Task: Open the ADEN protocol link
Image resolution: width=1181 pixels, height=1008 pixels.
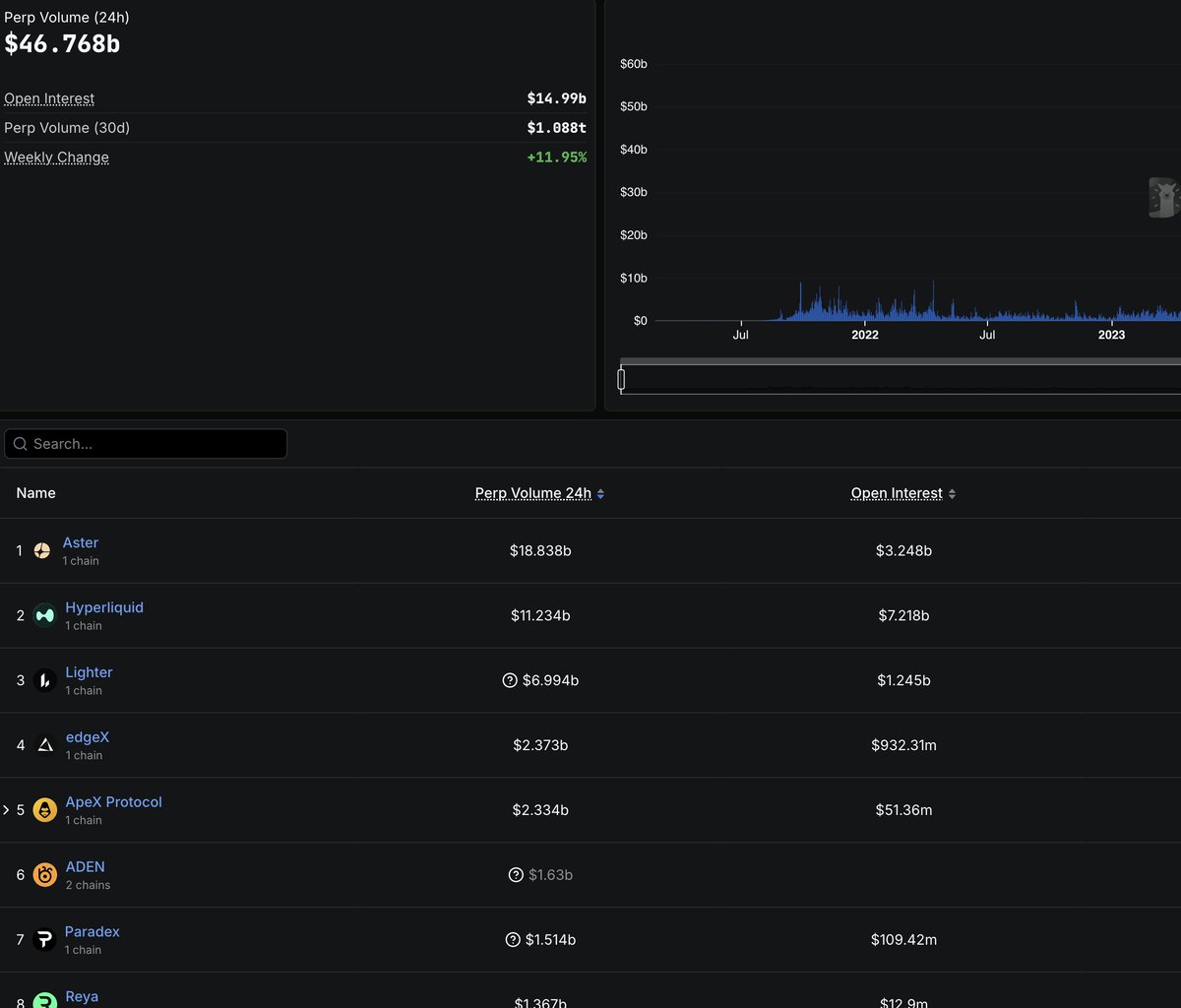Action: tap(85, 867)
